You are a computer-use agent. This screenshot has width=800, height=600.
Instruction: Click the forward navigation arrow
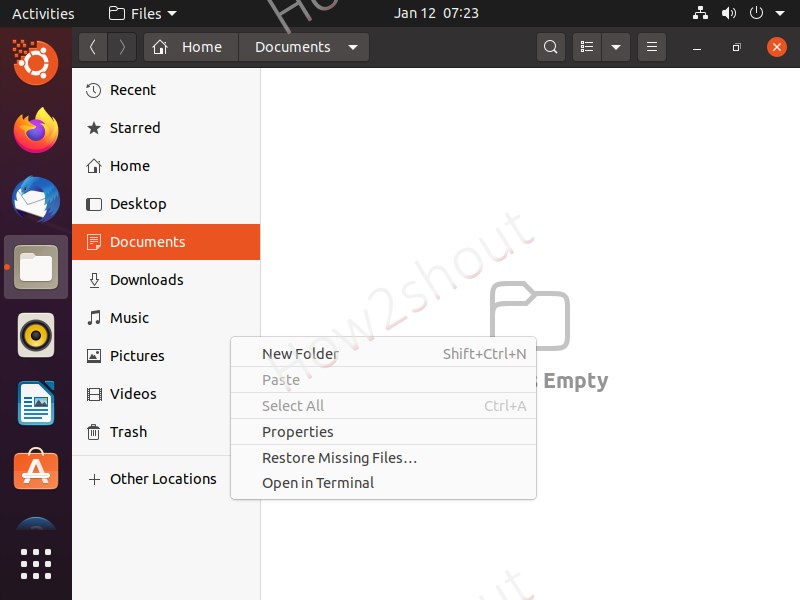click(120, 47)
